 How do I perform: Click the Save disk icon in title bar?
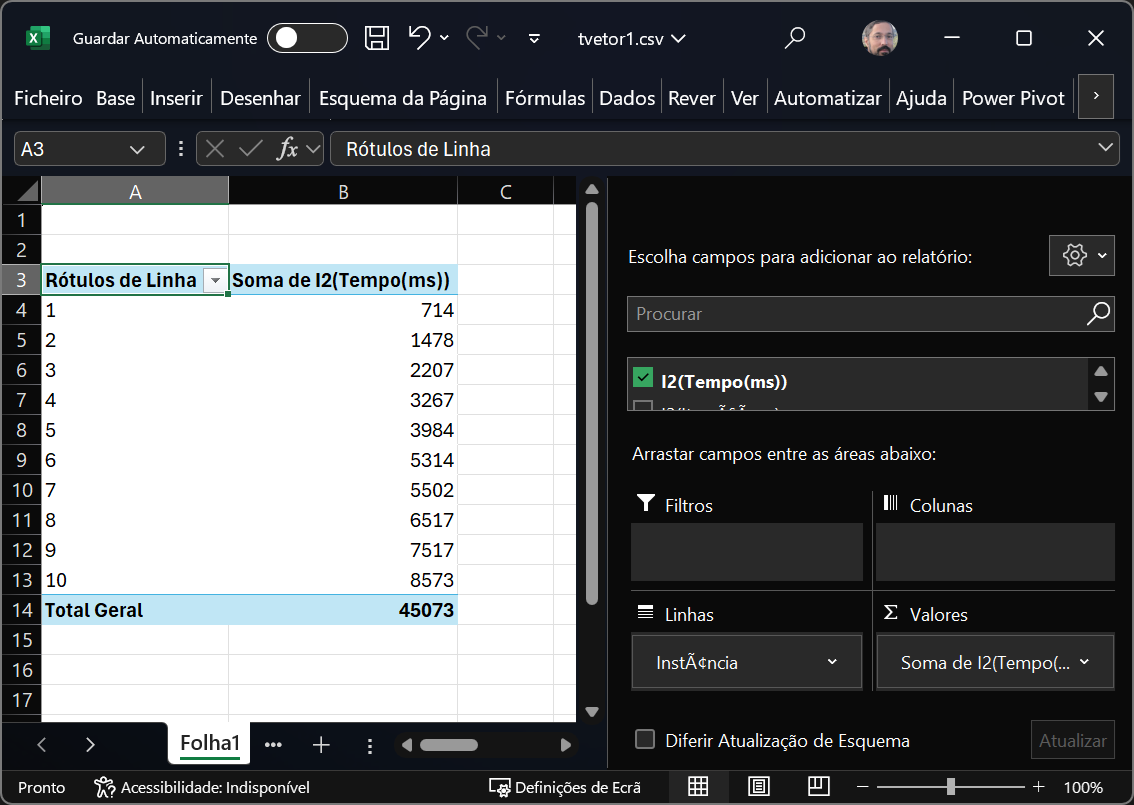[377, 39]
